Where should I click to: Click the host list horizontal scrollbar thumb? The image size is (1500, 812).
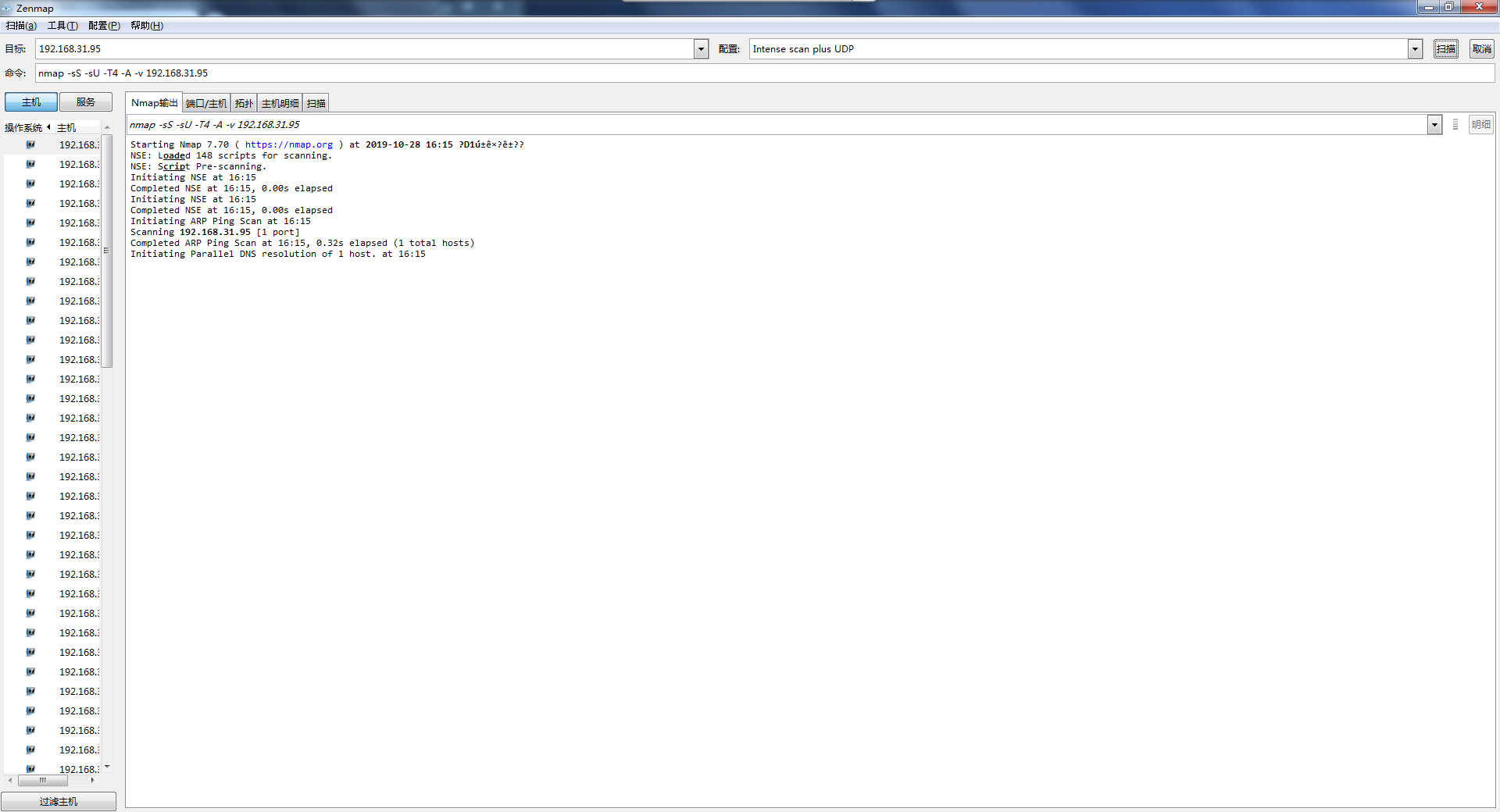point(43,780)
